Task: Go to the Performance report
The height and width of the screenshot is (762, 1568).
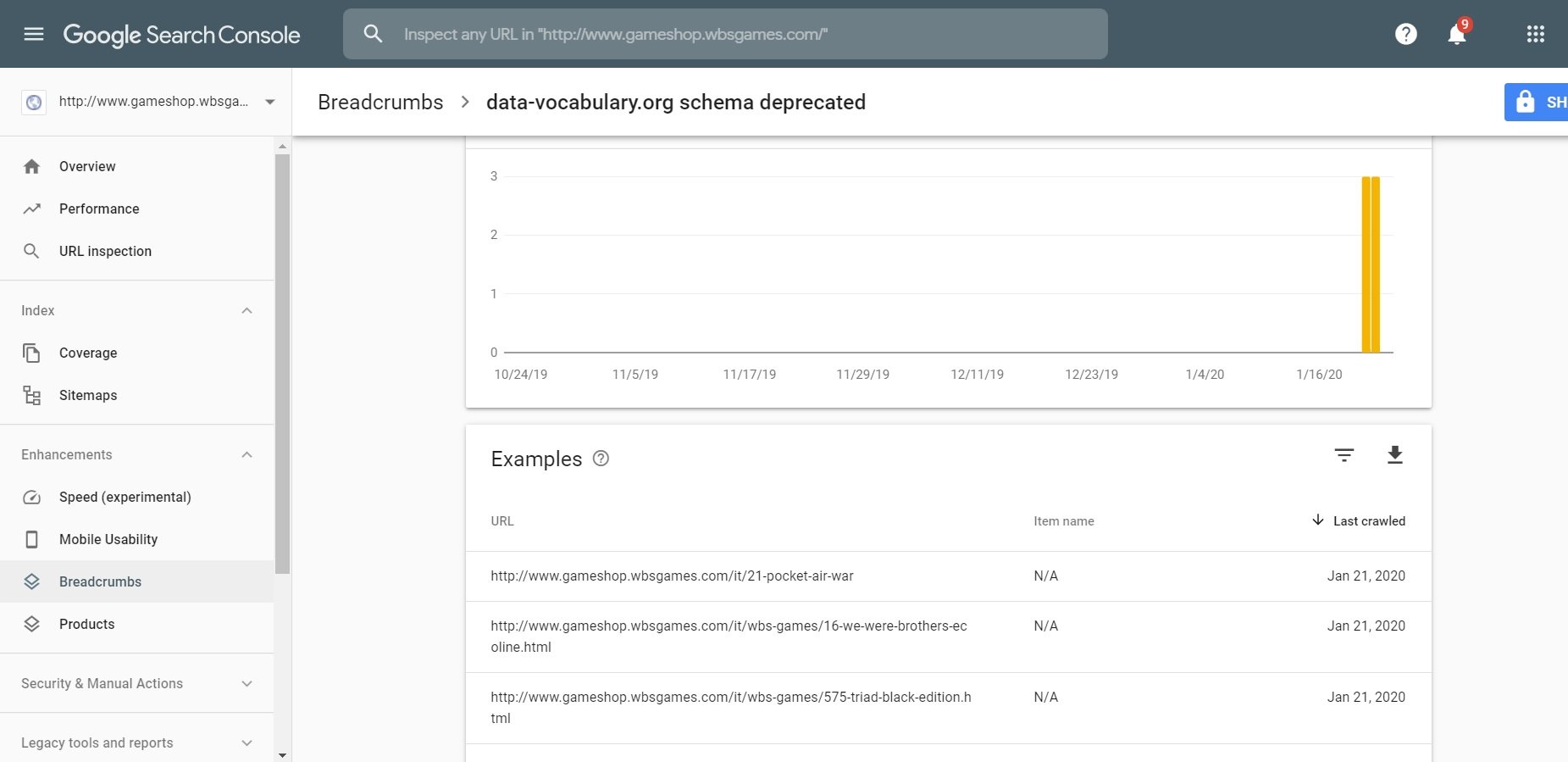Action: click(99, 209)
